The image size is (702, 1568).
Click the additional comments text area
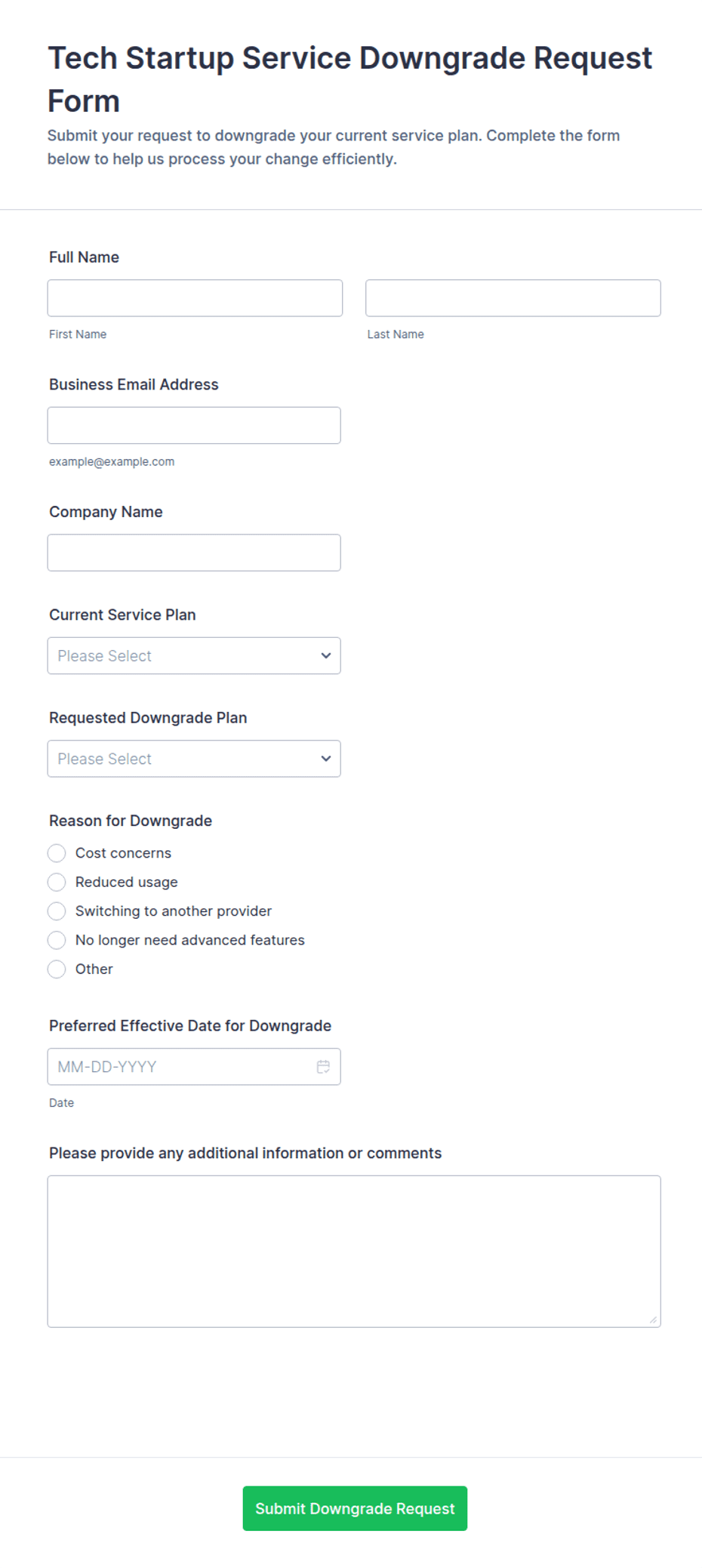click(354, 1251)
